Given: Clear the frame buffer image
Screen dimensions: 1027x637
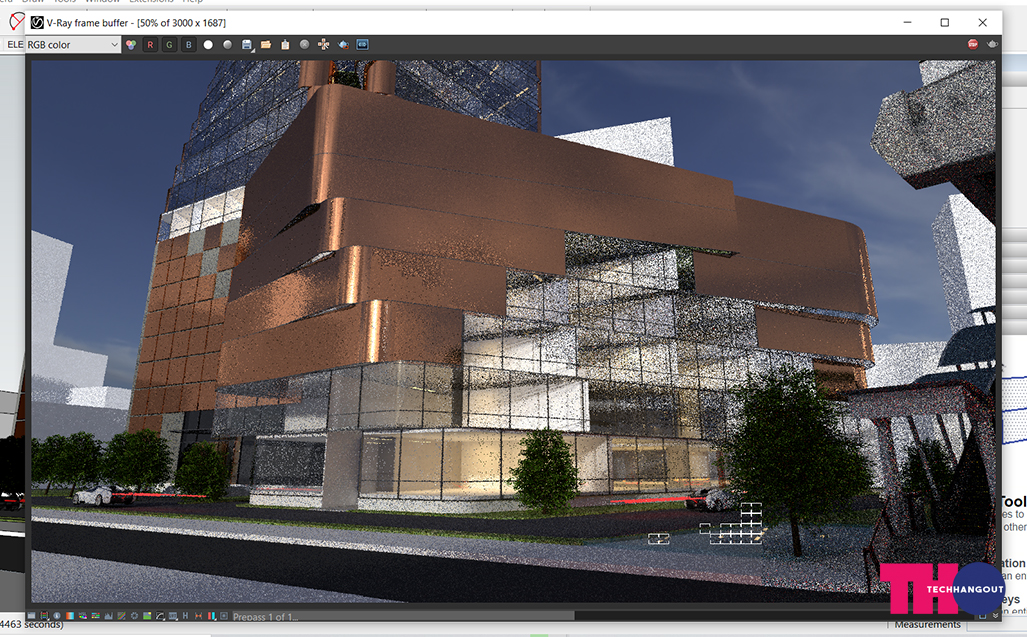Looking at the screenshot, I should 305,45.
